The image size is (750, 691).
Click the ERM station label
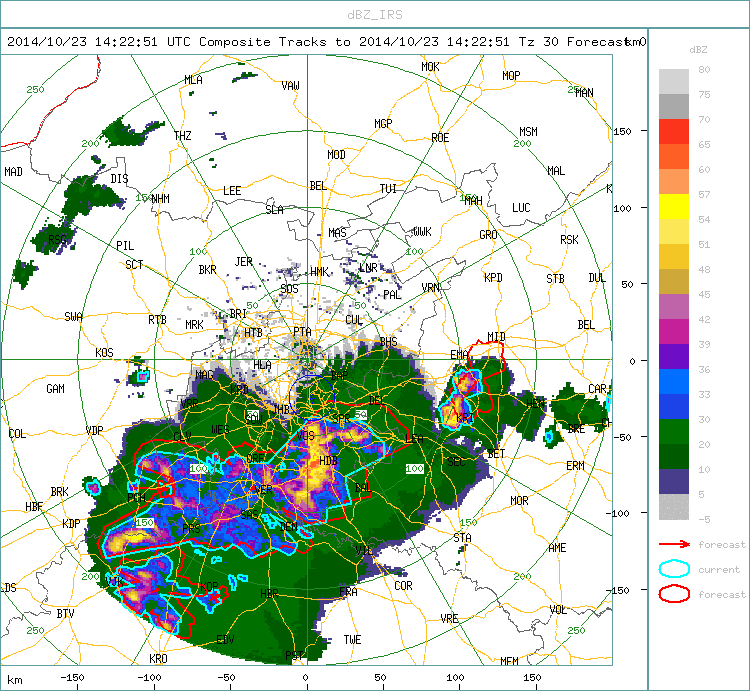(x=575, y=465)
